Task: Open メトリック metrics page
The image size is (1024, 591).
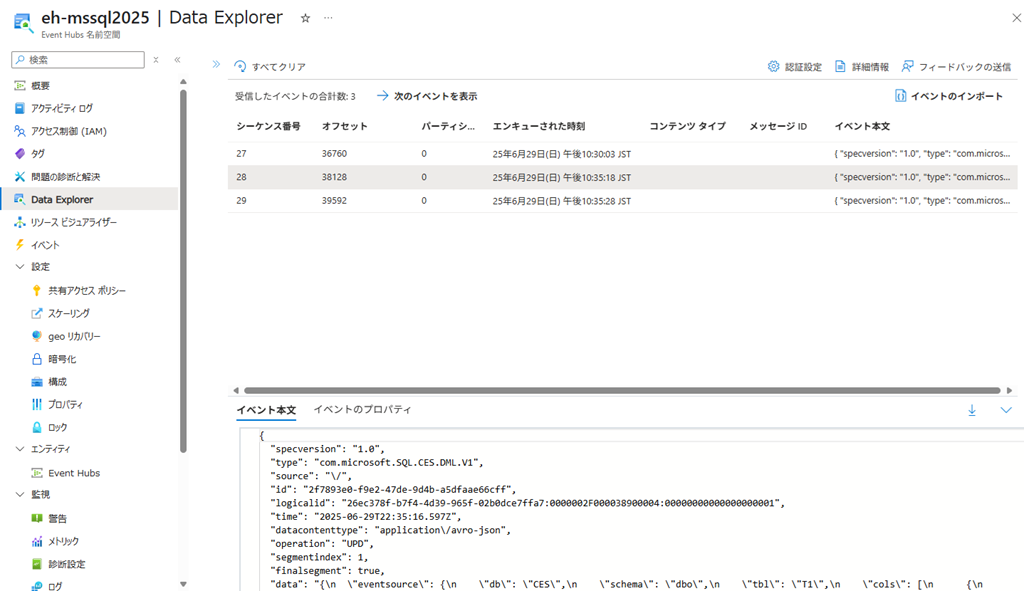Action: point(63,541)
